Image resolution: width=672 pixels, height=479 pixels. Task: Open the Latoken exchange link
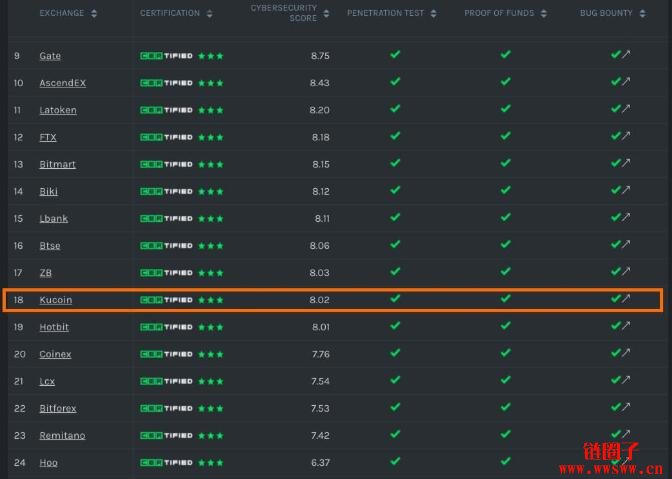tap(58, 110)
